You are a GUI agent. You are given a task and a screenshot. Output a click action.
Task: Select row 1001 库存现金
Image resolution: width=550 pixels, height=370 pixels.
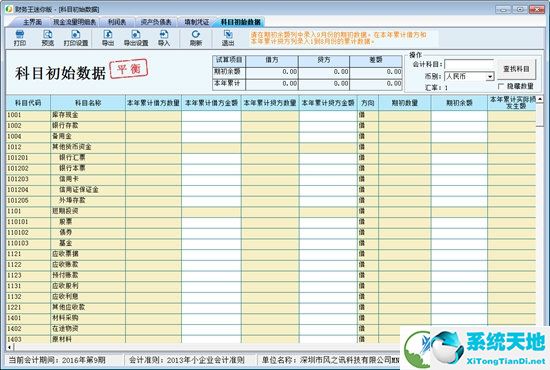271,115
